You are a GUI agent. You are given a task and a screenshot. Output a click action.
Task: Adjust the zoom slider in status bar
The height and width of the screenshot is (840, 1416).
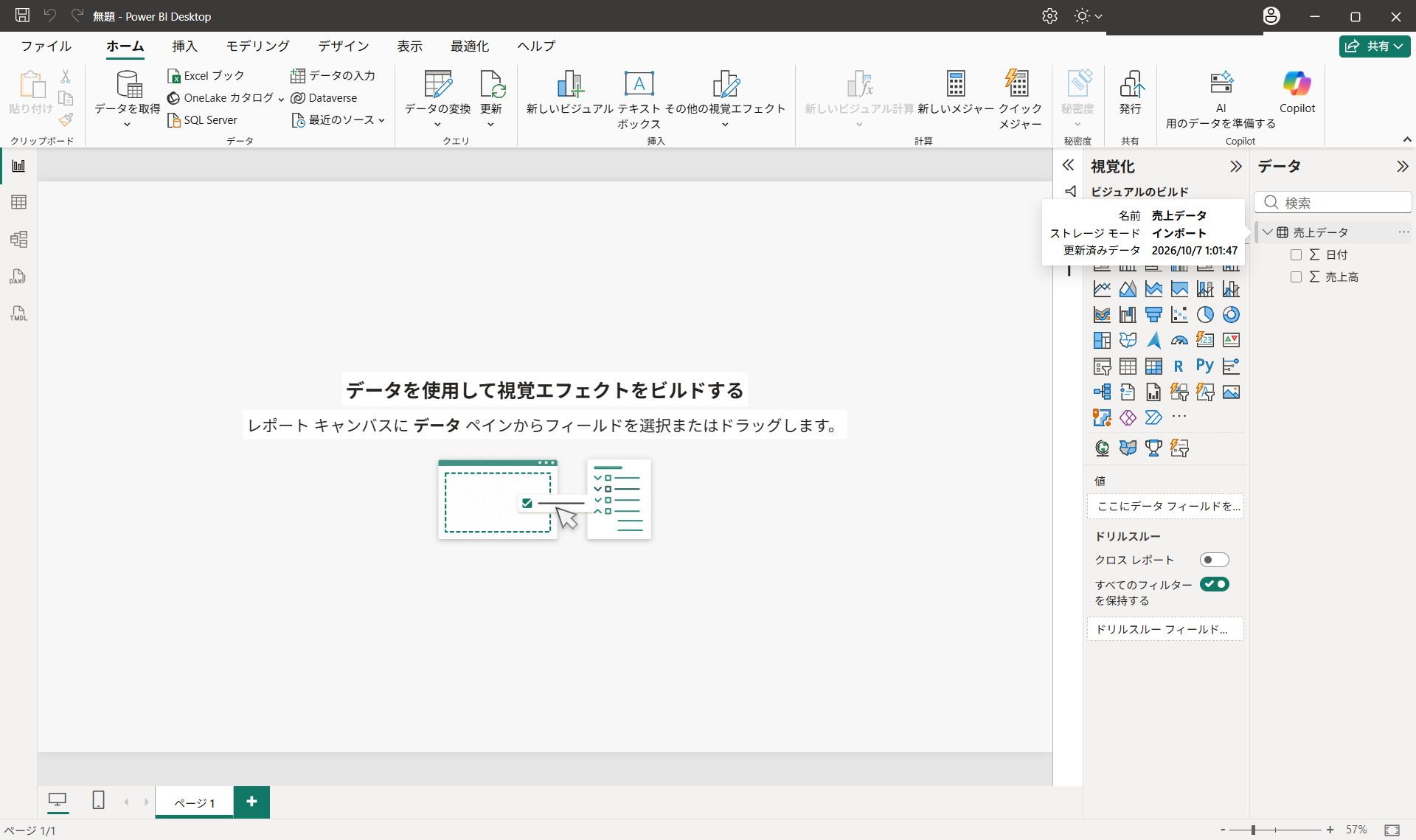click(x=1252, y=830)
